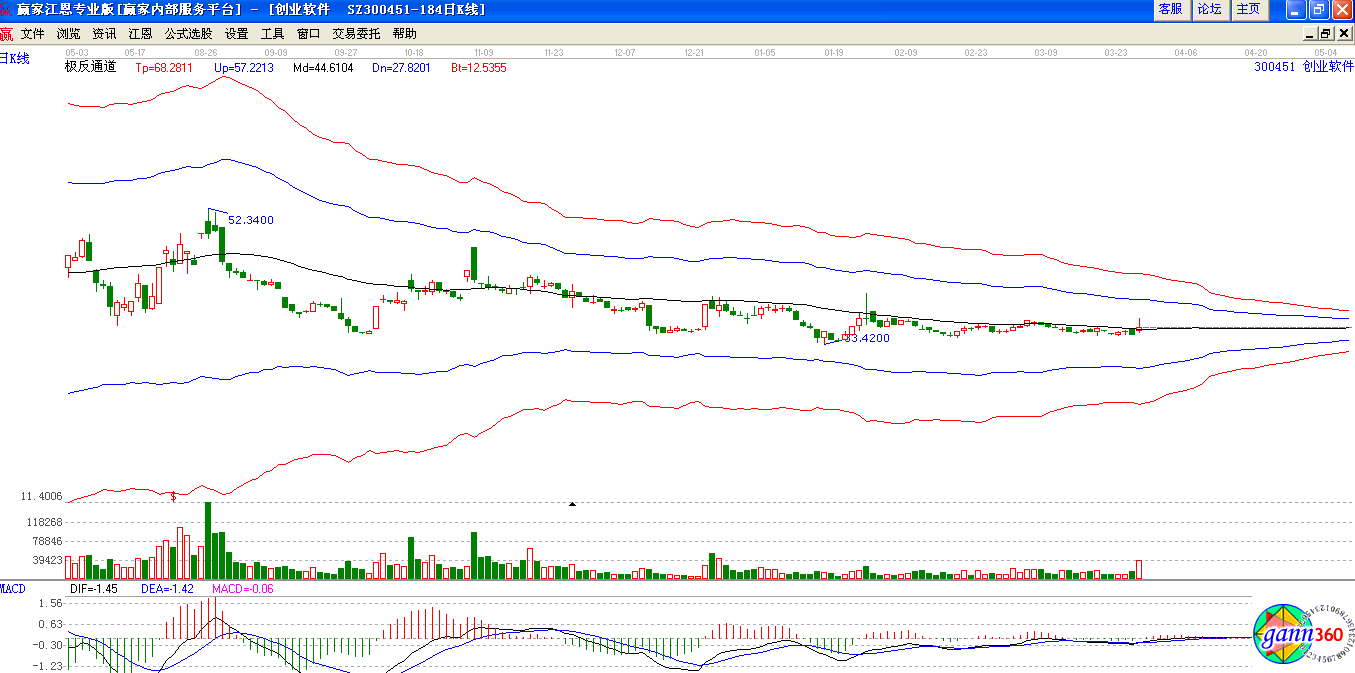Click the 主页 button in title bar
Viewport: 1355px width, 673px height.
click(x=1248, y=9)
